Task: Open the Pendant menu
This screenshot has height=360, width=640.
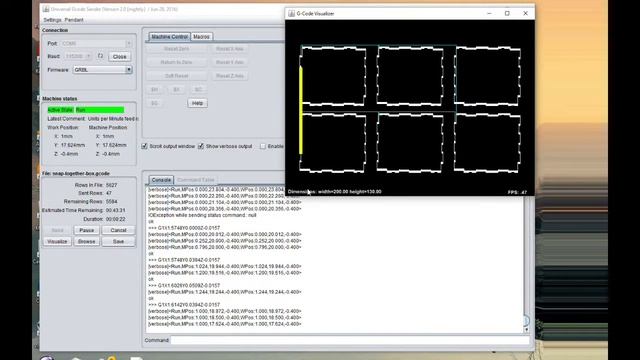Action: point(74,20)
